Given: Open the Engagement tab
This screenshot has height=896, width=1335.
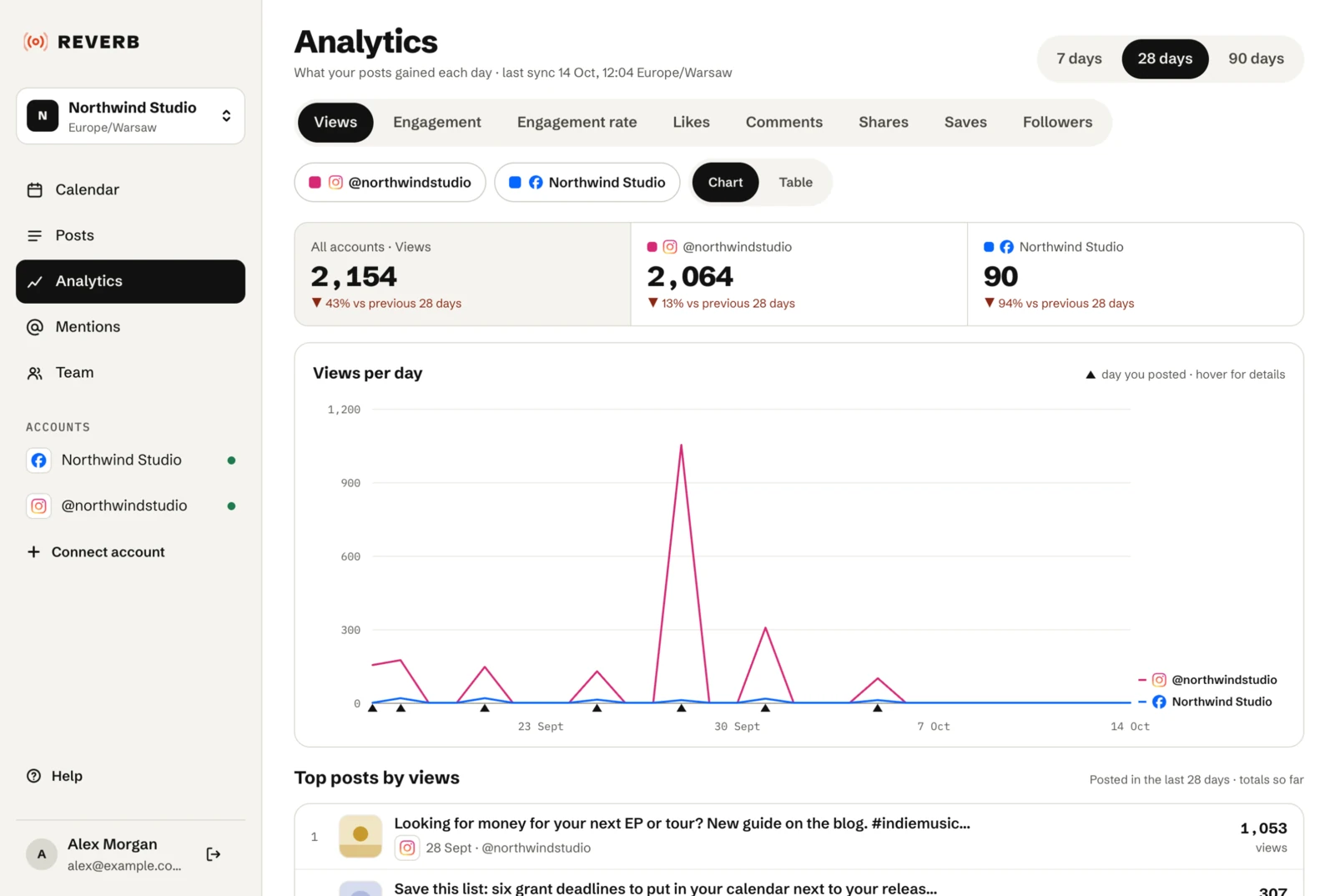Looking at the screenshot, I should (437, 123).
